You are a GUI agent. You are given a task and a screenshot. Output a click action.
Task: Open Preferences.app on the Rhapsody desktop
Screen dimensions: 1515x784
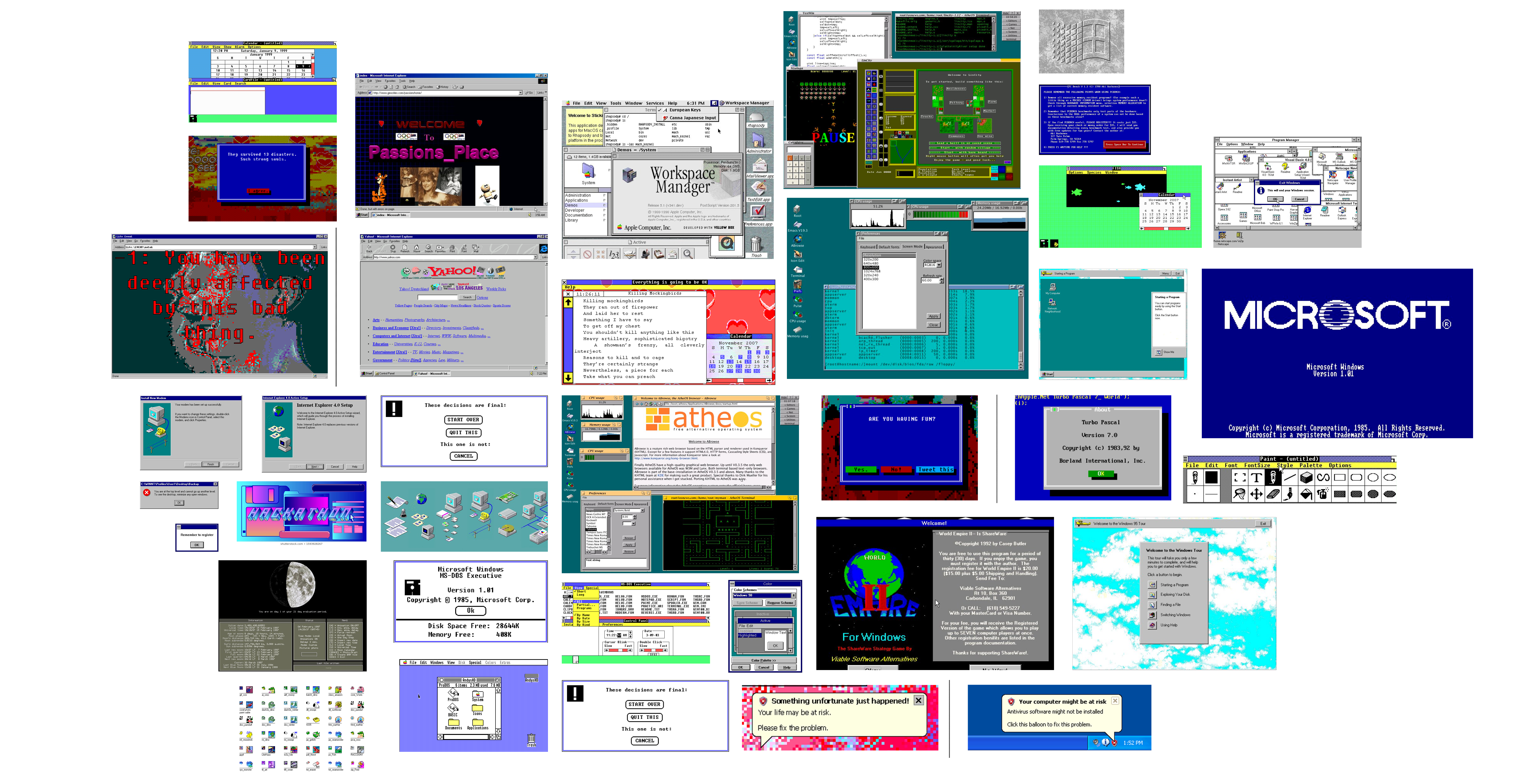click(759, 215)
